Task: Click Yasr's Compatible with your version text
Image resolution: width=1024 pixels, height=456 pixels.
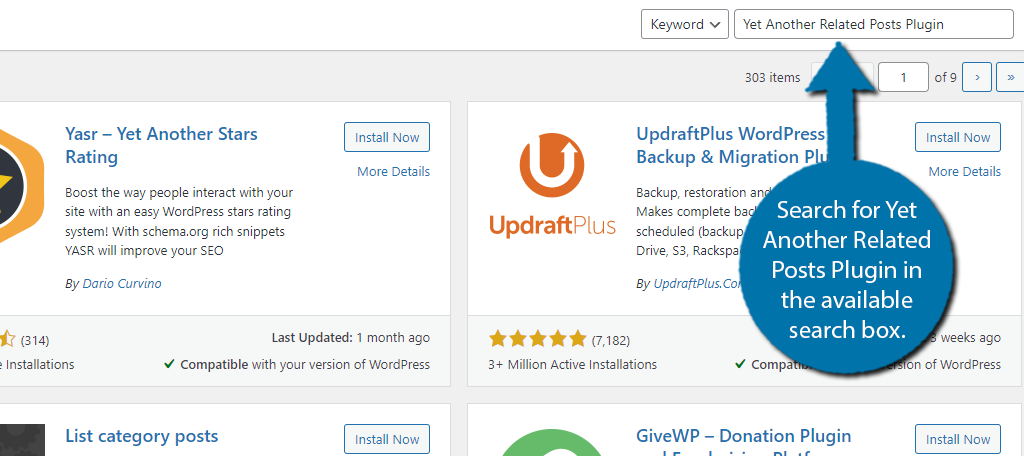Action: tap(297, 364)
